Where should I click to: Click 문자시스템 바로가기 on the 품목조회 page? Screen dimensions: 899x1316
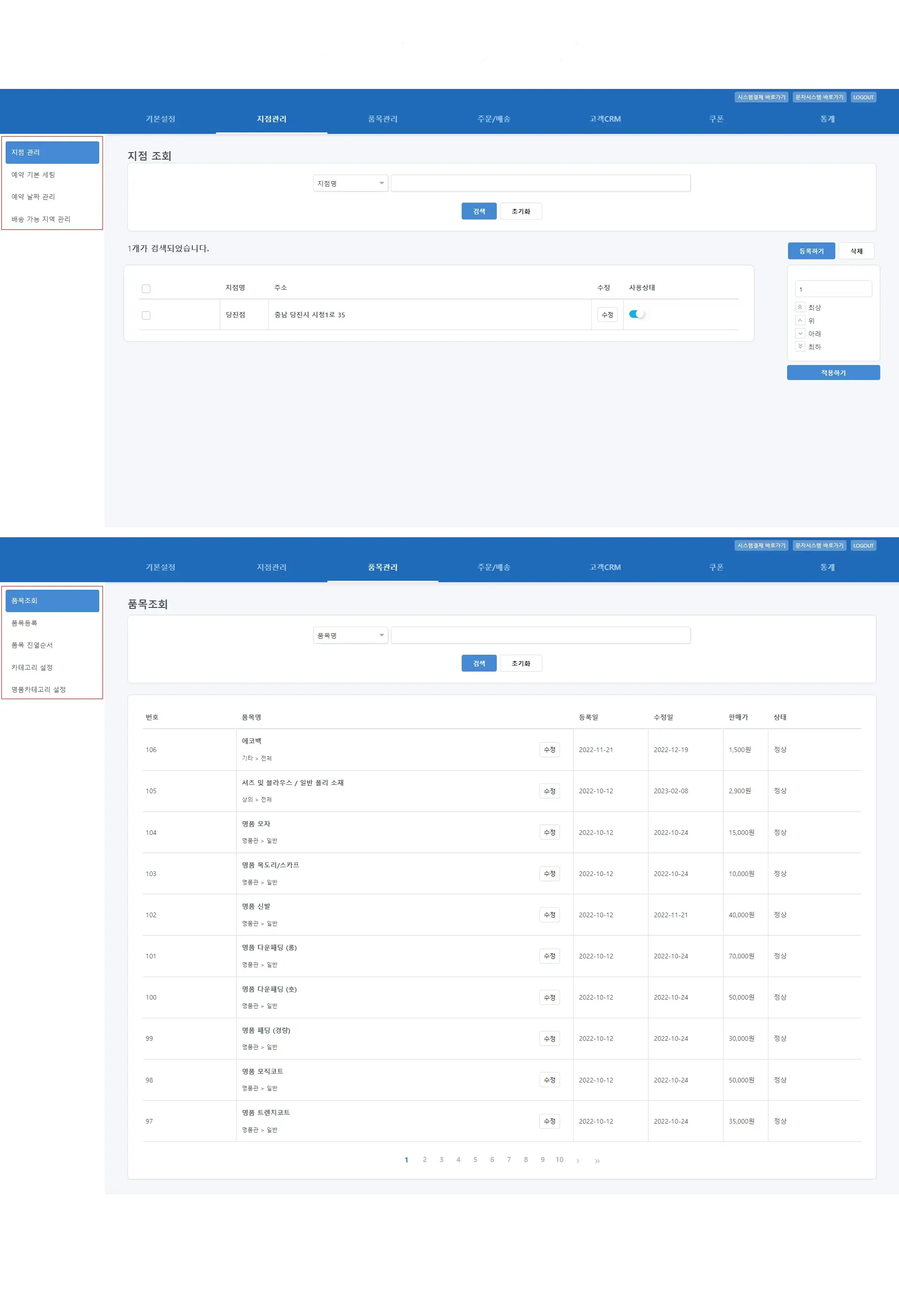[x=819, y=546]
